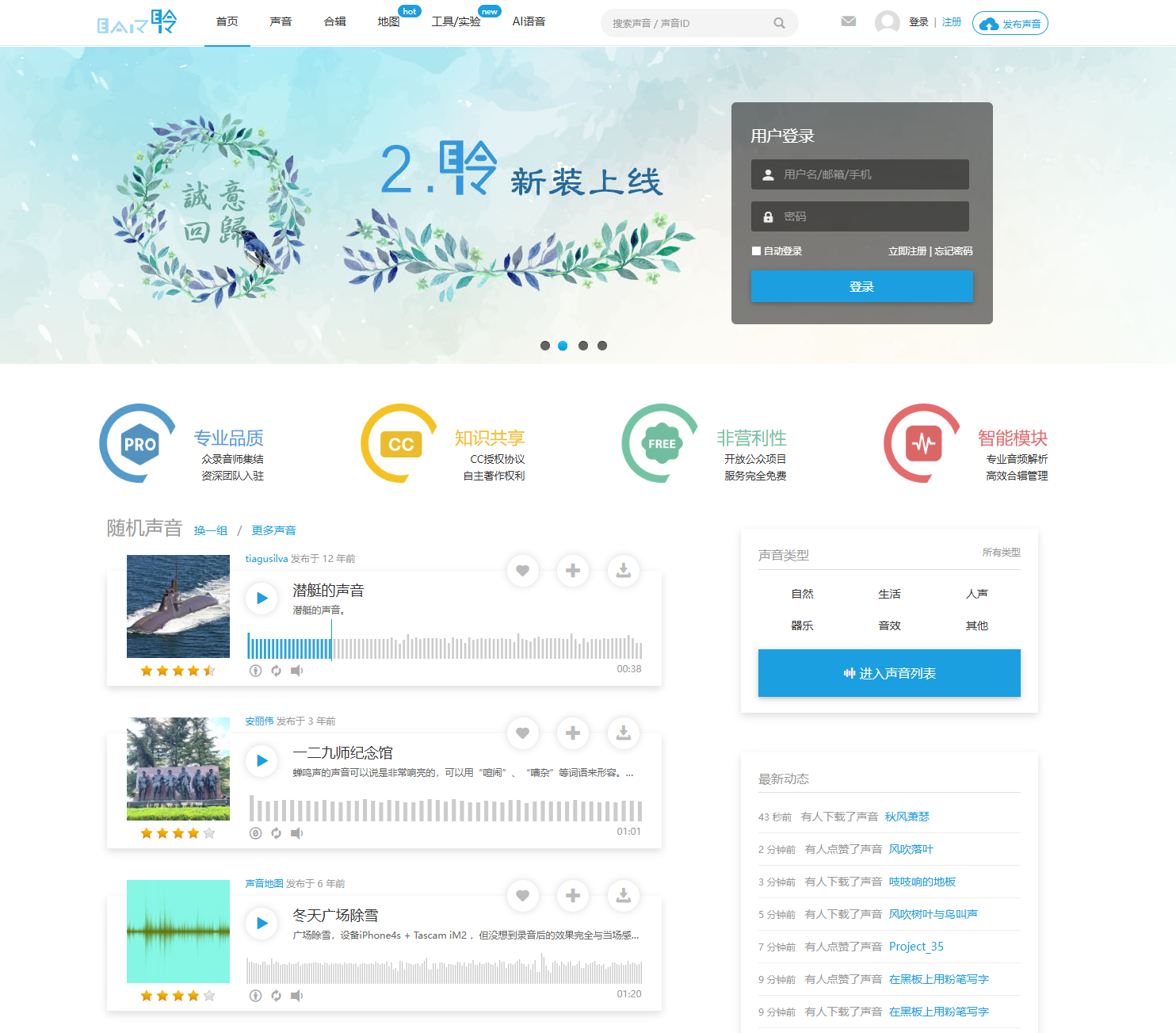Select the 音效 sound category
Viewport: 1176px width, 1033px height.
point(889,626)
